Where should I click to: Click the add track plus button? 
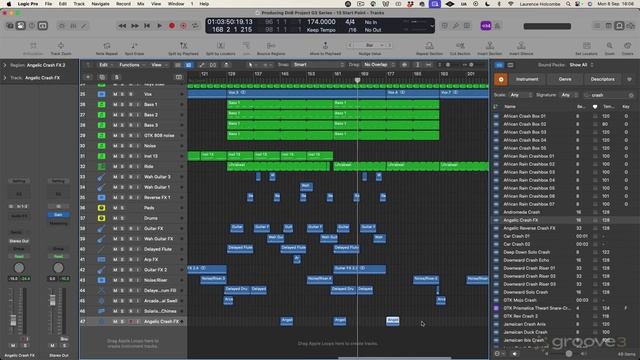pyautogui.click(x=88, y=77)
